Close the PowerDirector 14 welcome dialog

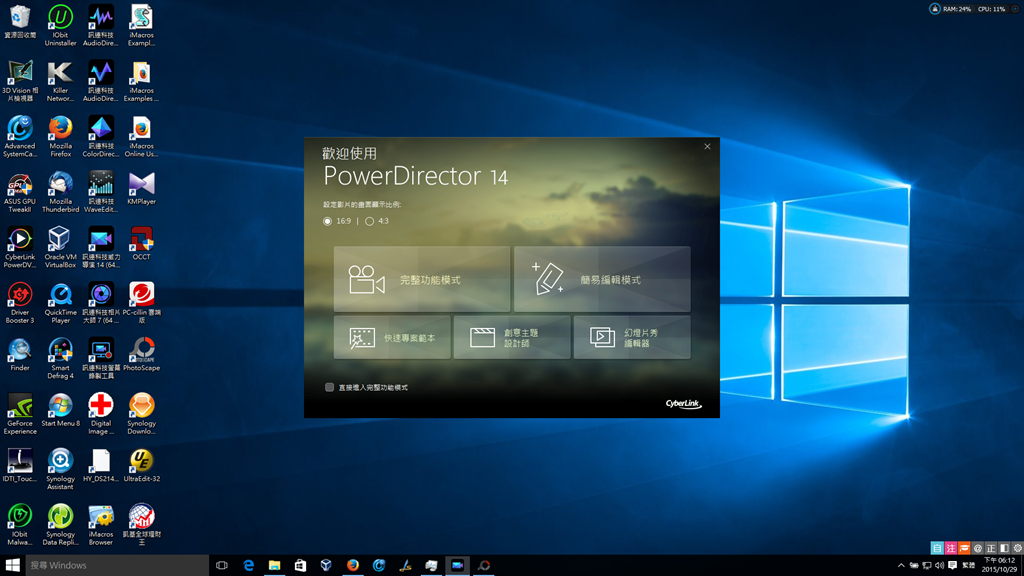click(x=707, y=147)
